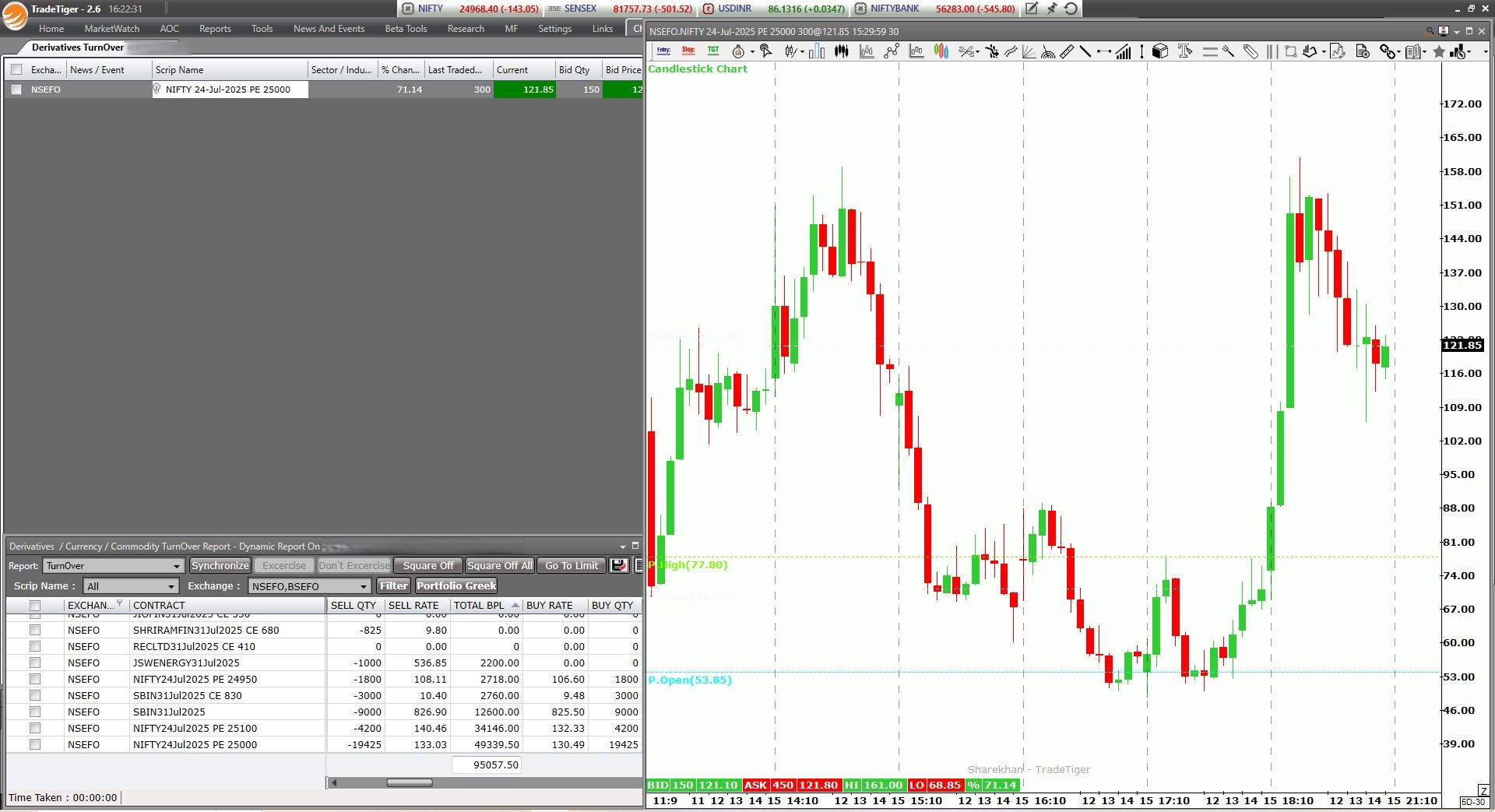
Task: Click the pin icon in top bar
Action: (x=1052, y=9)
